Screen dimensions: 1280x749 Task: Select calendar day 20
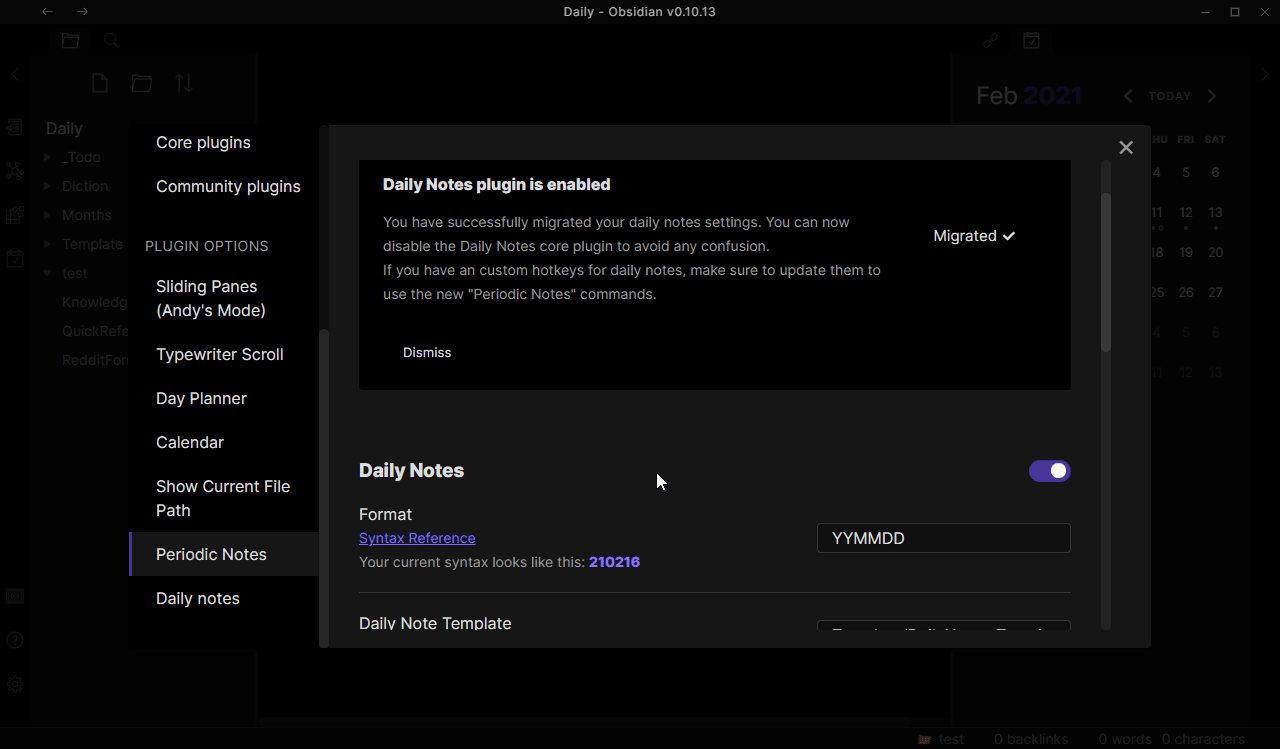tap(1215, 252)
